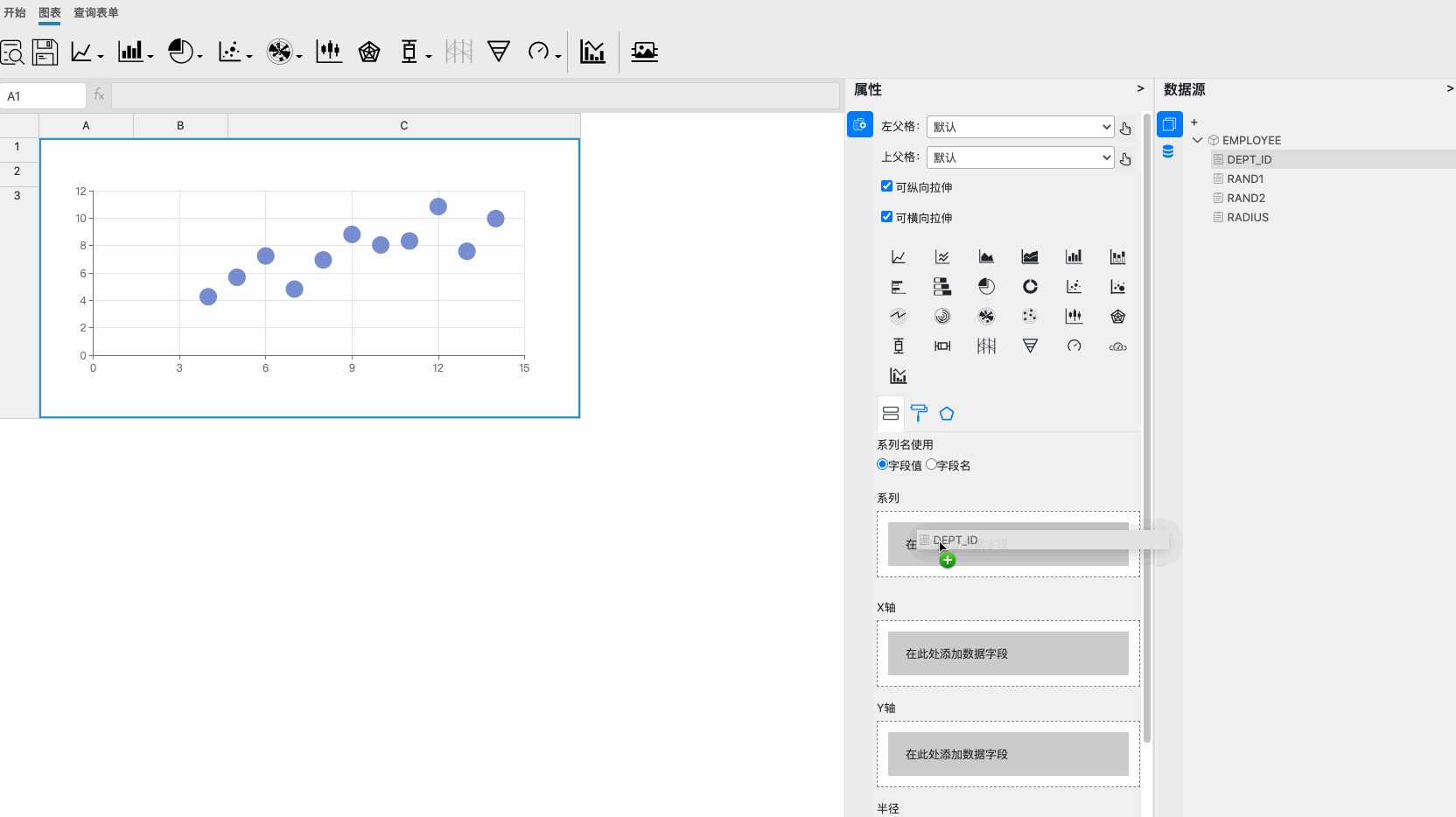The width and height of the screenshot is (1456, 817).
Task: Insert a radar chart from the toolbar
Action: coord(369,52)
